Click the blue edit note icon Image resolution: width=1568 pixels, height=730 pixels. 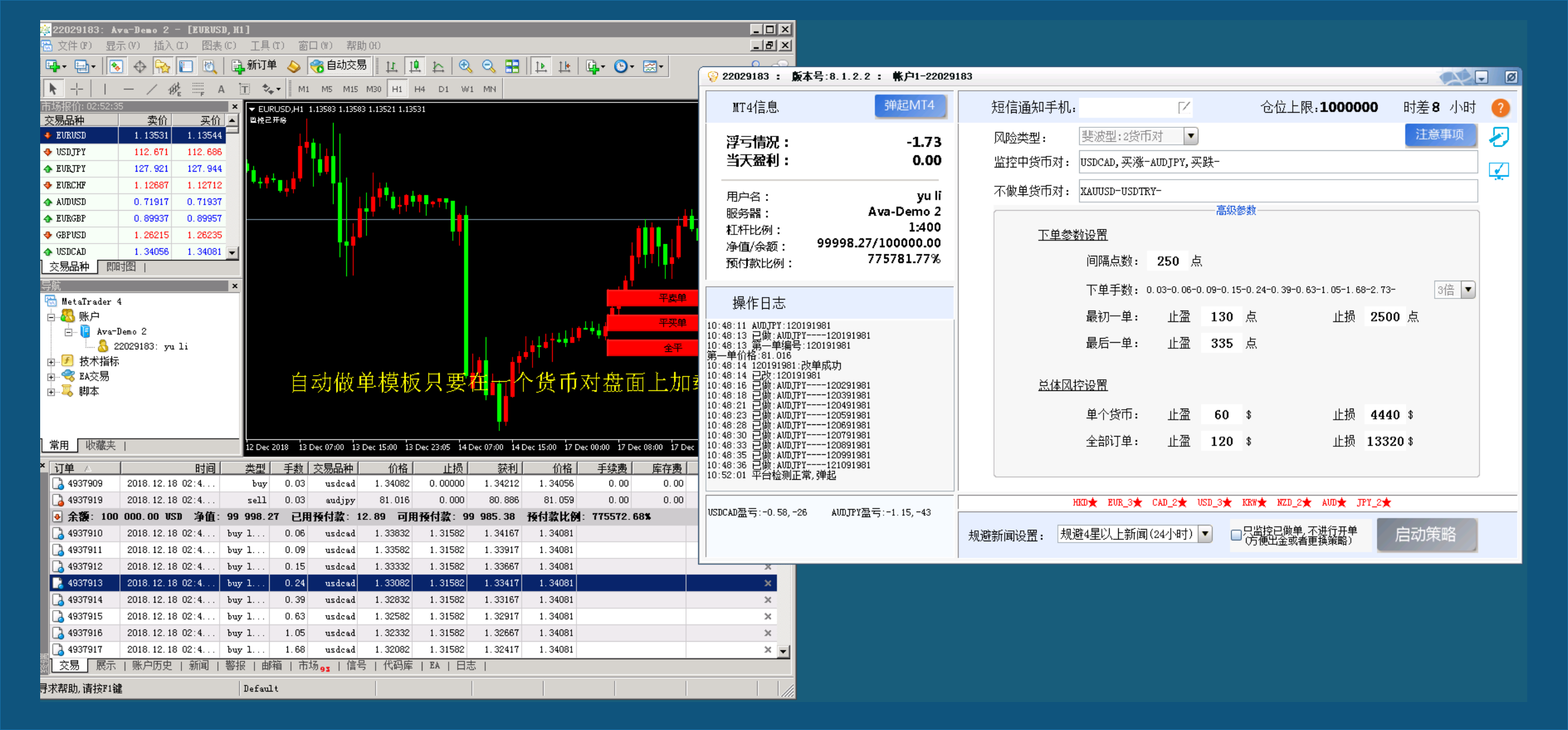1499,136
